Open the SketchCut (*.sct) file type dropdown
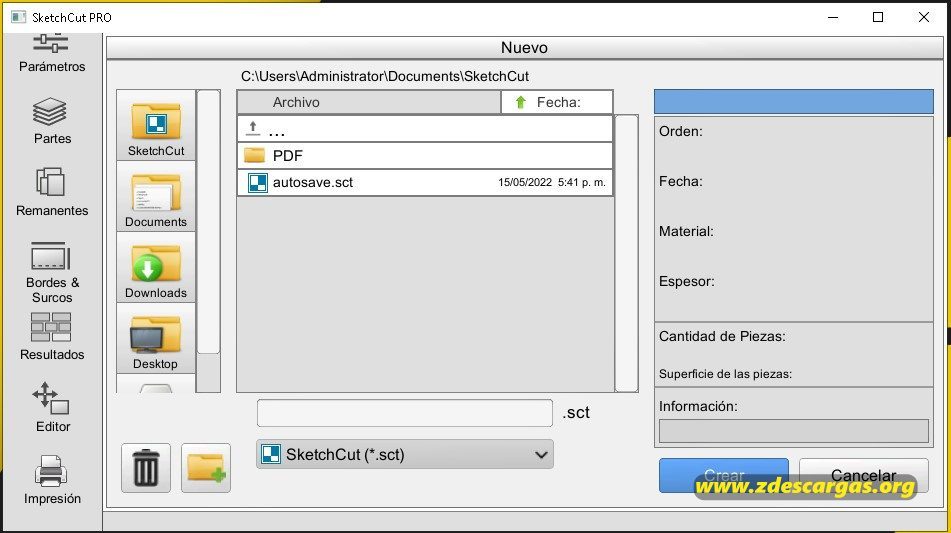The height and width of the screenshot is (533, 951). pos(405,454)
